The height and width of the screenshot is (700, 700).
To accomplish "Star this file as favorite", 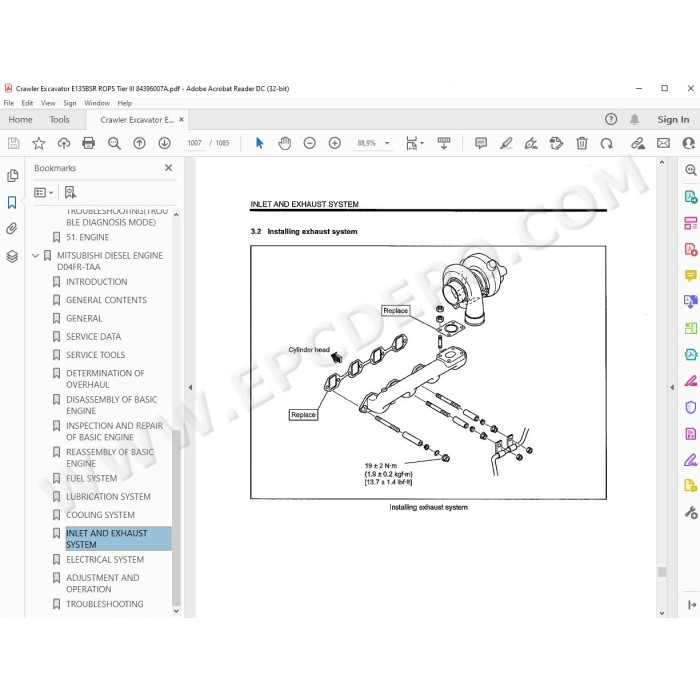I will coord(39,143).
